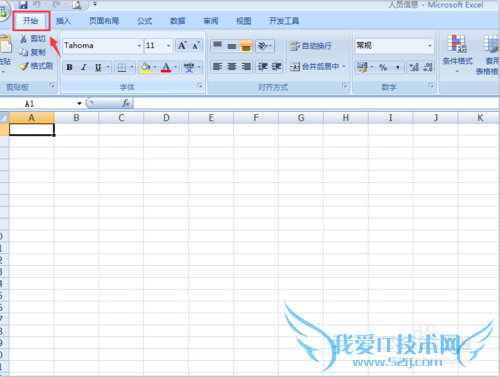Switch to 数据 Data tab
Image resolution: width=500 pixels, height=377 pixels.
(178, 21)
